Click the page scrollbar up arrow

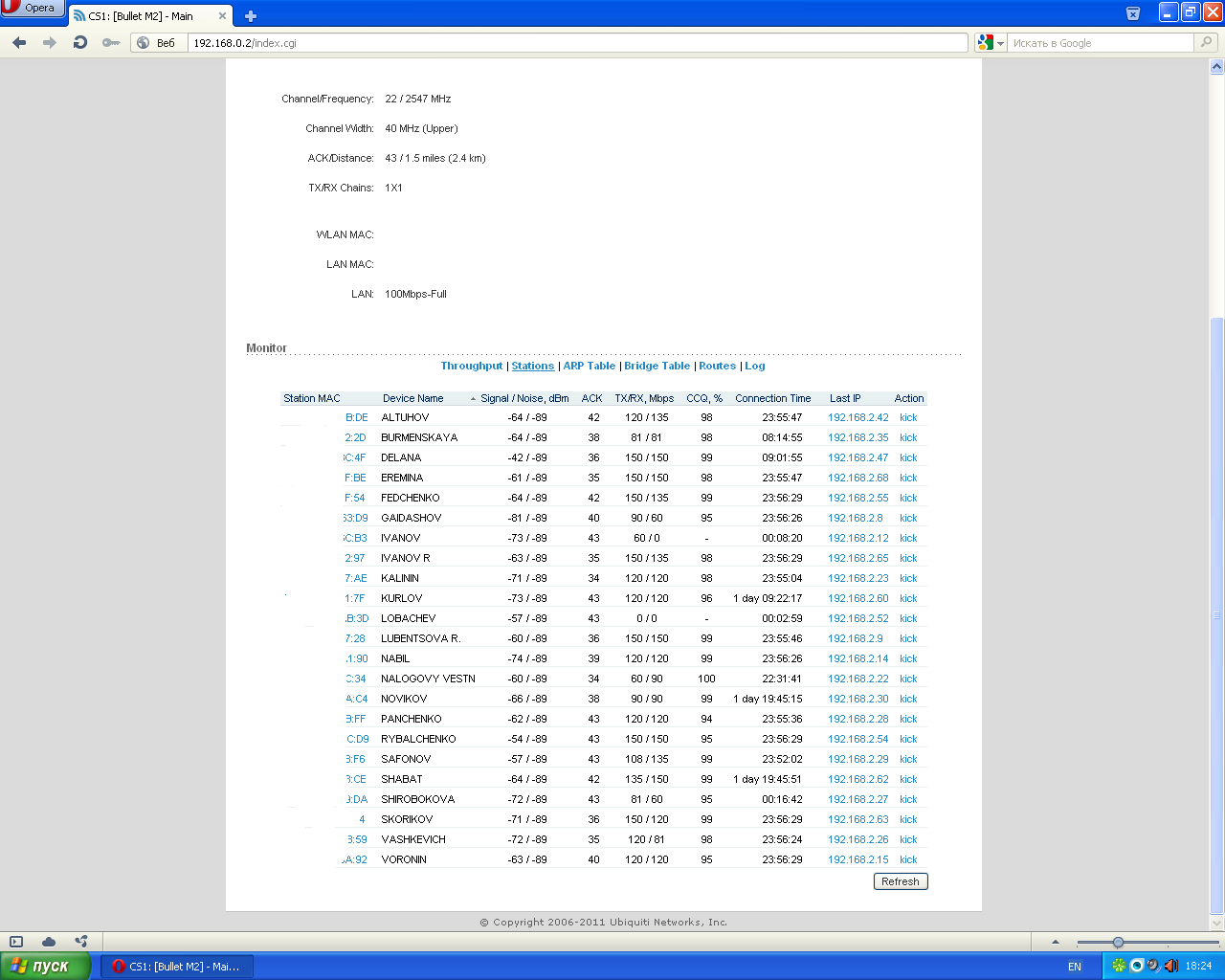pyautogui.click(x=1217, y=67)
